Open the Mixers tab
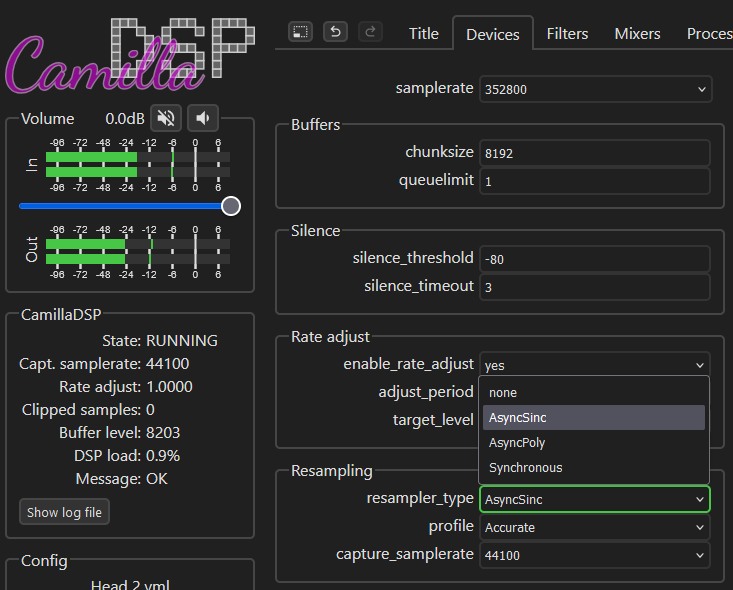The height and width of the screenshot is (590, 733). 637,33
